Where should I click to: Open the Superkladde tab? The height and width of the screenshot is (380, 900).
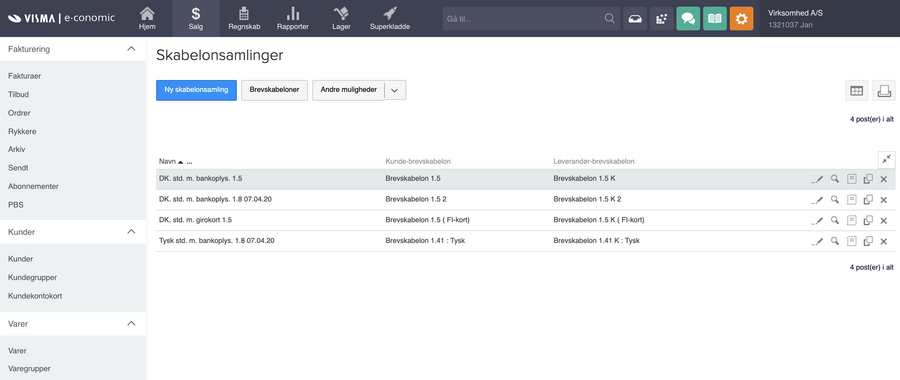(x=390, y=18)
